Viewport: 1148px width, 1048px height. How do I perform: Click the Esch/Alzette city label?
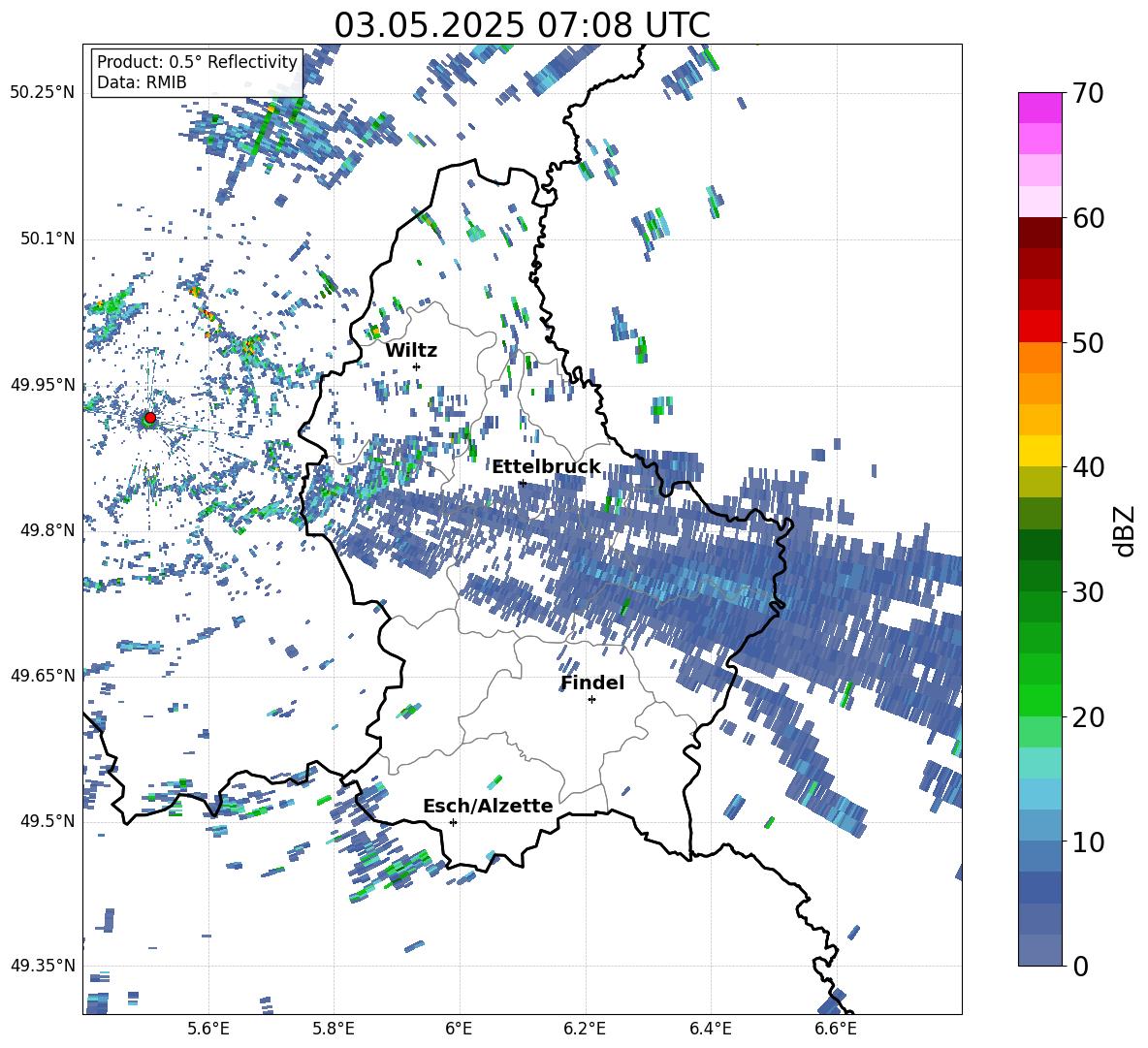coord(488,806)
